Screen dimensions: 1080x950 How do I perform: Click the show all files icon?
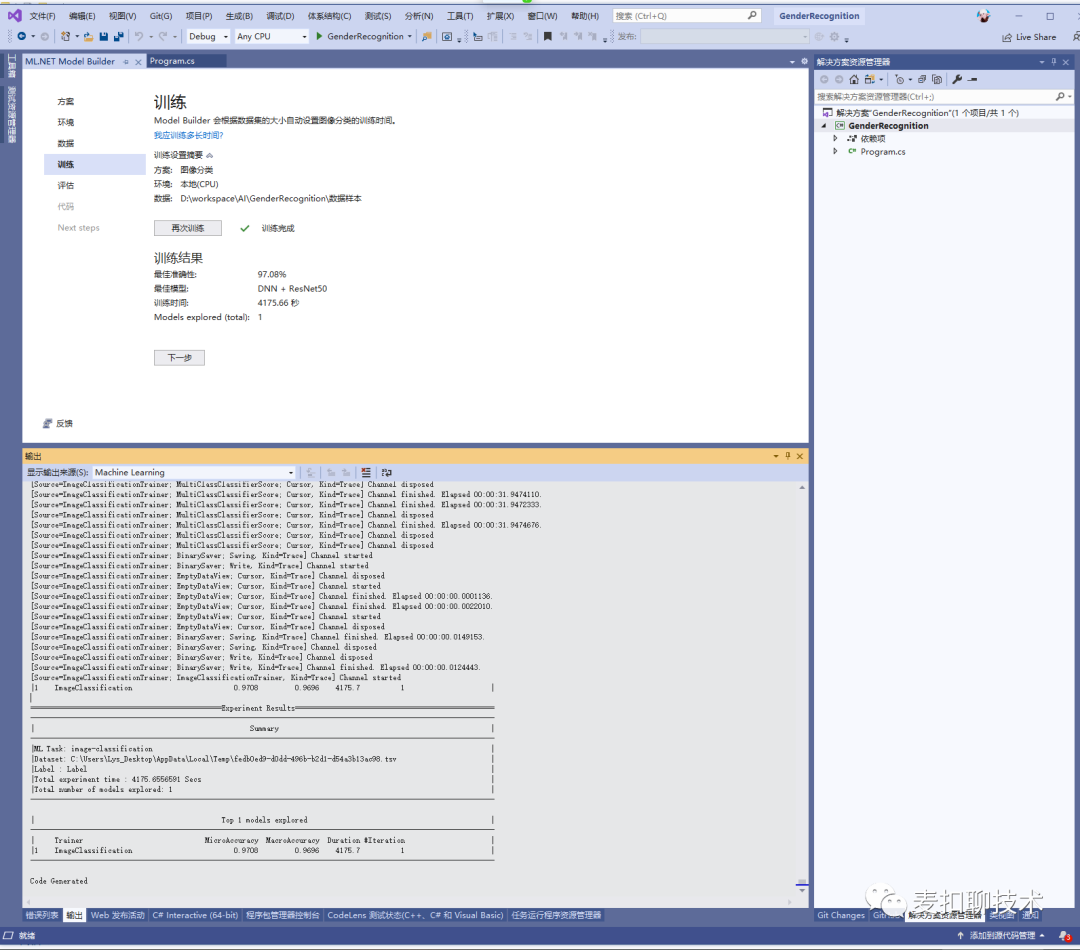[937, 79]
